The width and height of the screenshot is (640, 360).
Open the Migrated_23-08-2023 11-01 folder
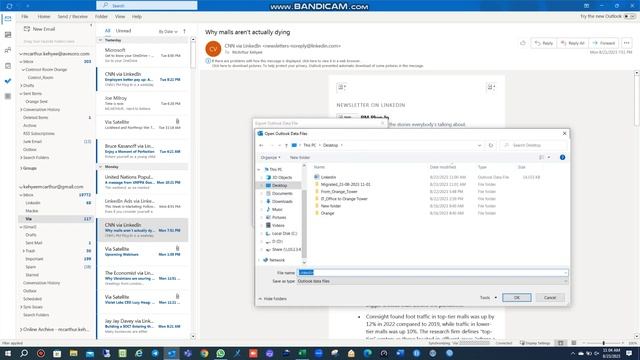coord(345,184)
